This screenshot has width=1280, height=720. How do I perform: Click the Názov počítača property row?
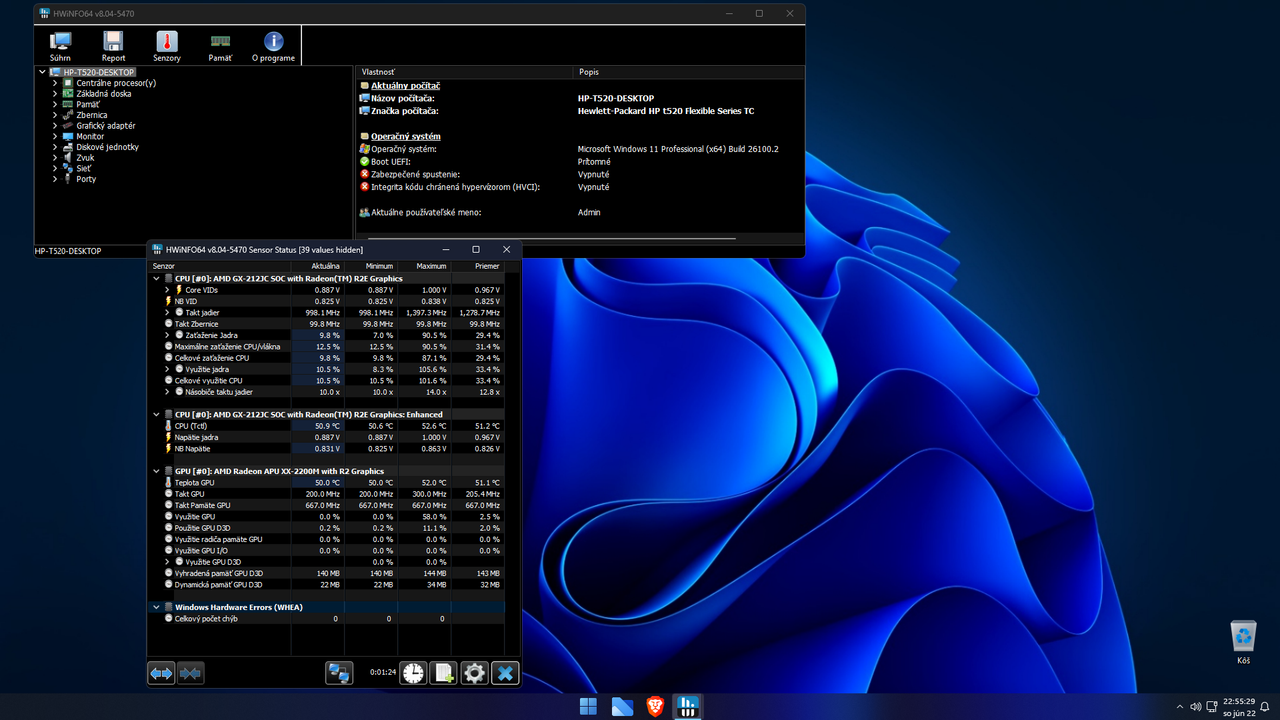(580, 98)
